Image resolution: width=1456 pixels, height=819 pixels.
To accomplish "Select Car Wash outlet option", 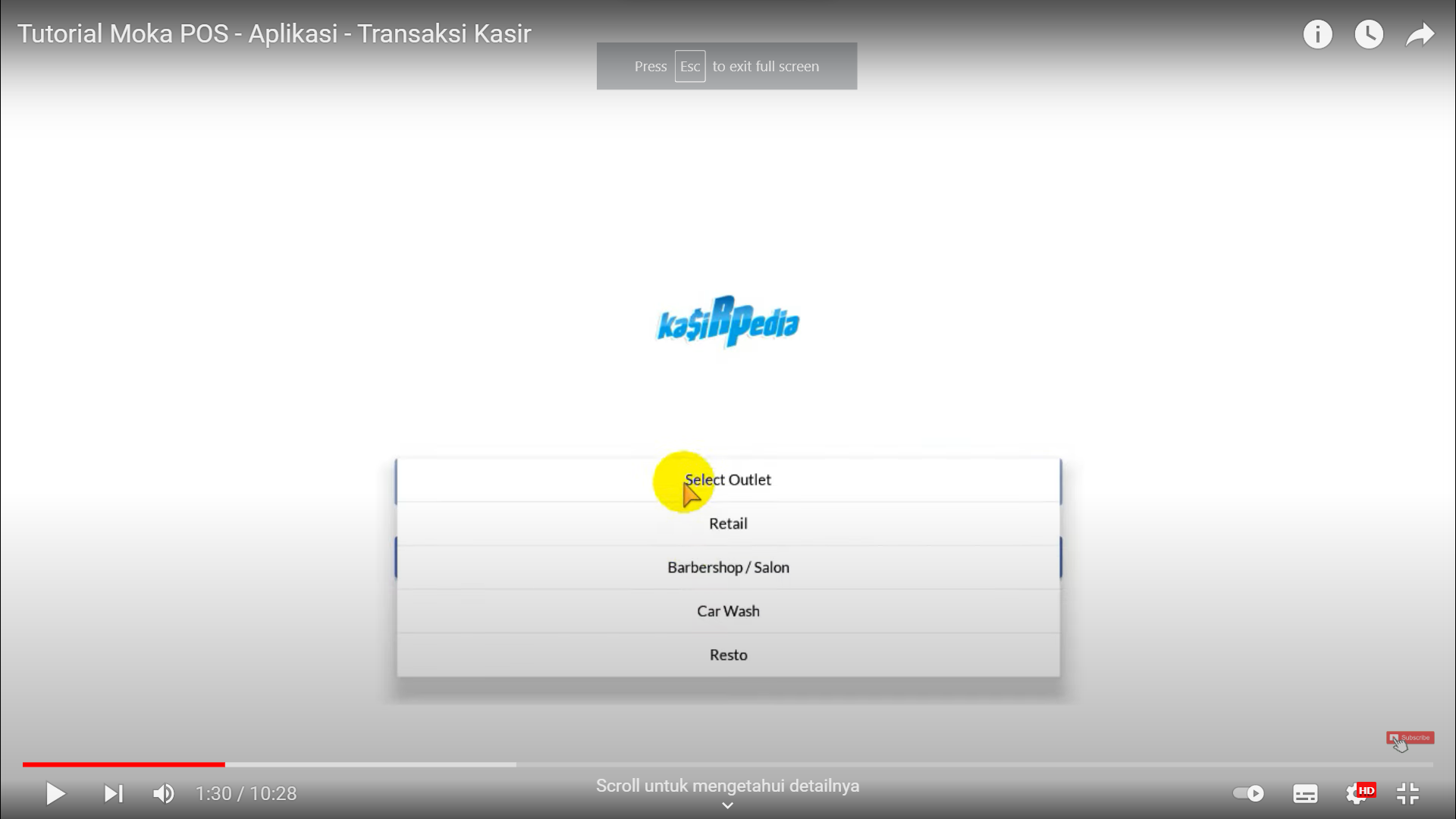I will point(727,611).
